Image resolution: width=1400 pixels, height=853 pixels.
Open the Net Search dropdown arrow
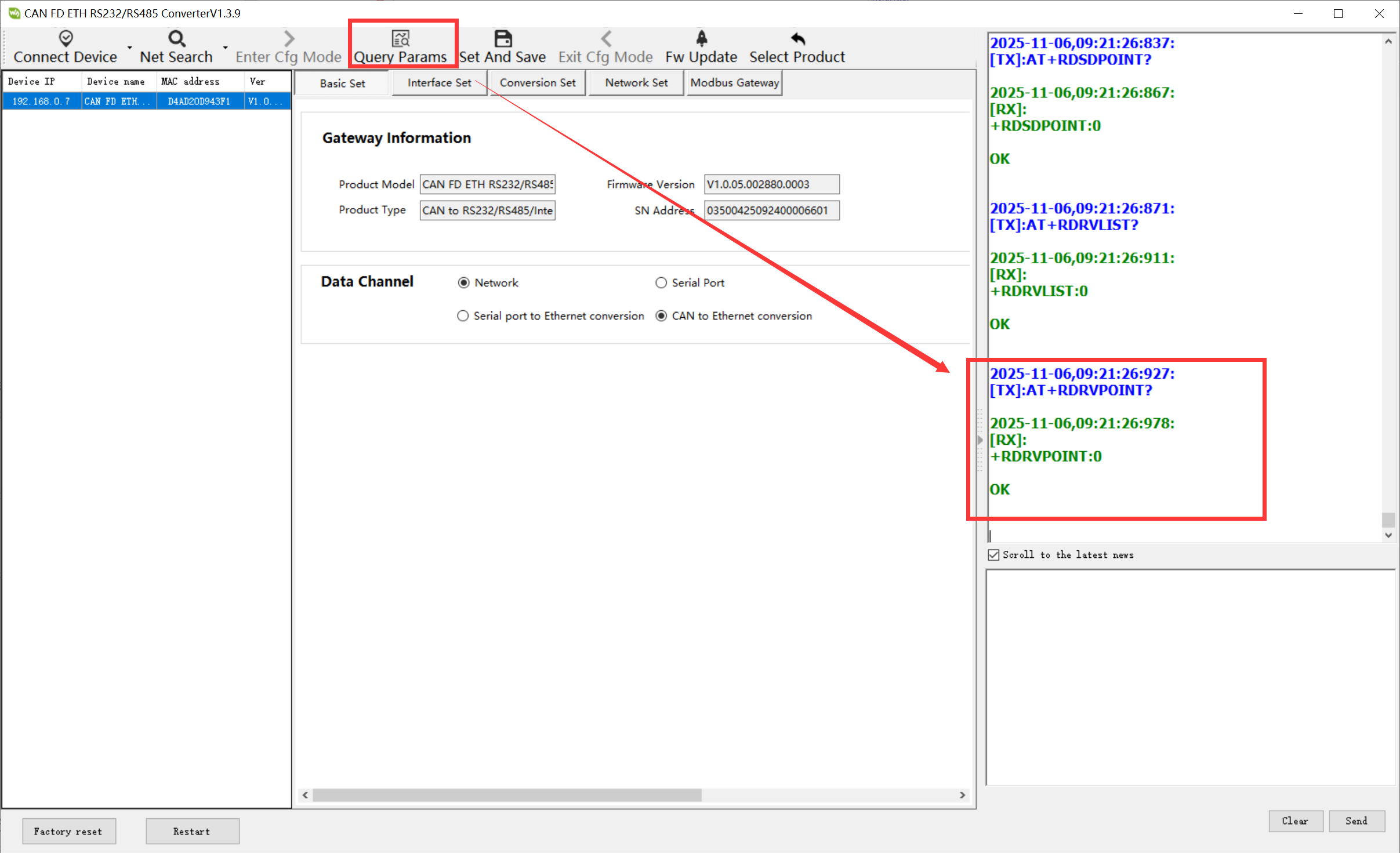(225, 48)
